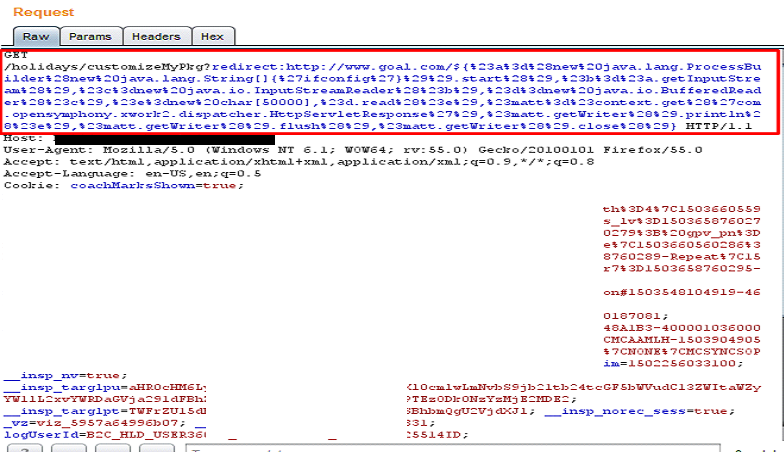Image resolution: width=784 pixels, height=452 pixels.
Task: Show the Hex tab view
Action: [212, 36]
